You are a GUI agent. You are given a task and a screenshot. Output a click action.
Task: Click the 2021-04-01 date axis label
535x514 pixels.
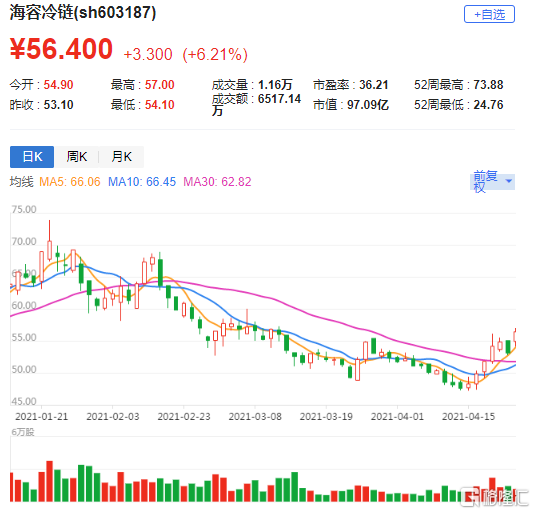click(397, 417)
